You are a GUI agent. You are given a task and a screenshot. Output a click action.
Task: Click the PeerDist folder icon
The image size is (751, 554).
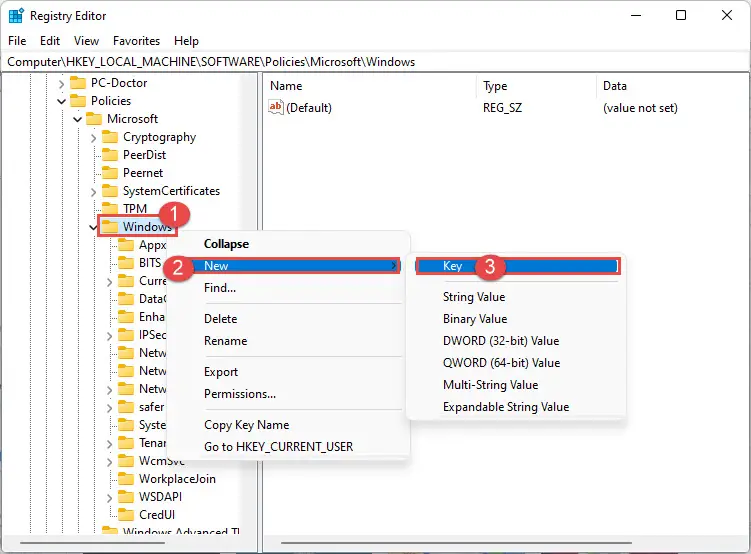pyautogui.click(x=110, y=155)
